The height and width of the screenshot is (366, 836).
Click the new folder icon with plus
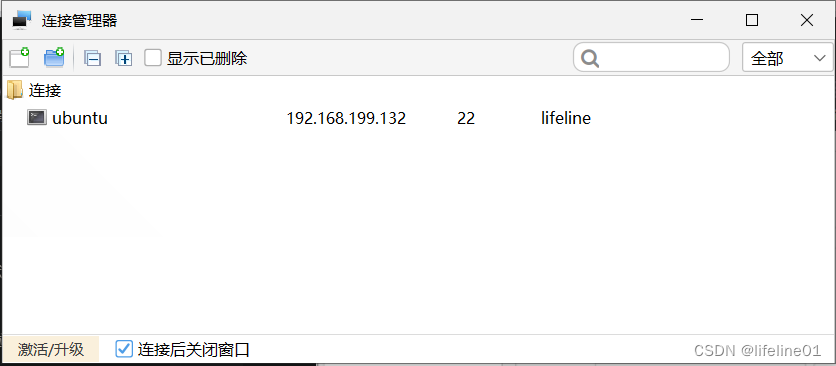(x=54, y=58)
